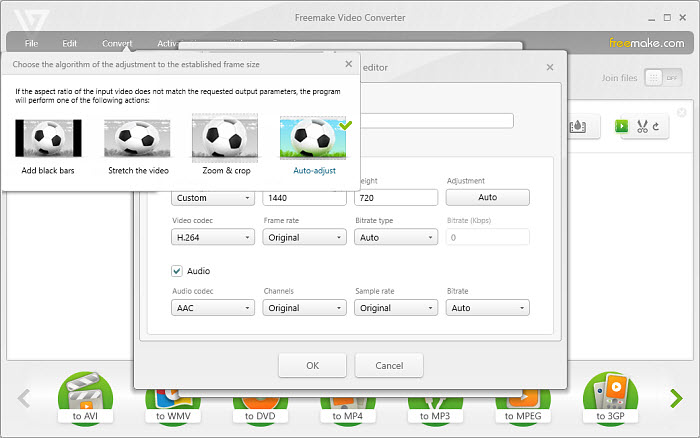Click the rotate arrow icon
This screenshot has width=700, height=438.
pos(656,126)
